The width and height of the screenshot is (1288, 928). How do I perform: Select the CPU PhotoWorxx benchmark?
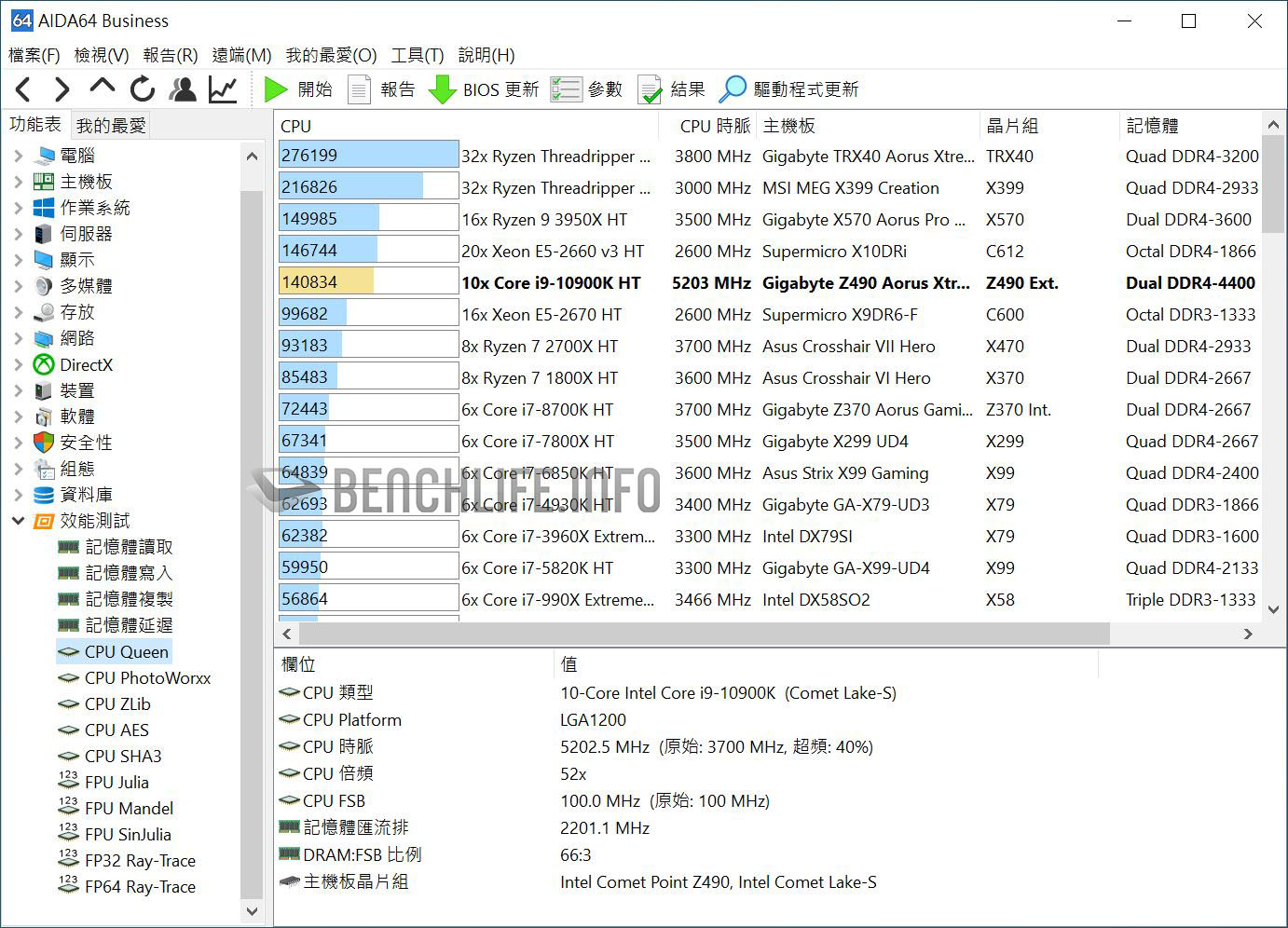[147, 678]
